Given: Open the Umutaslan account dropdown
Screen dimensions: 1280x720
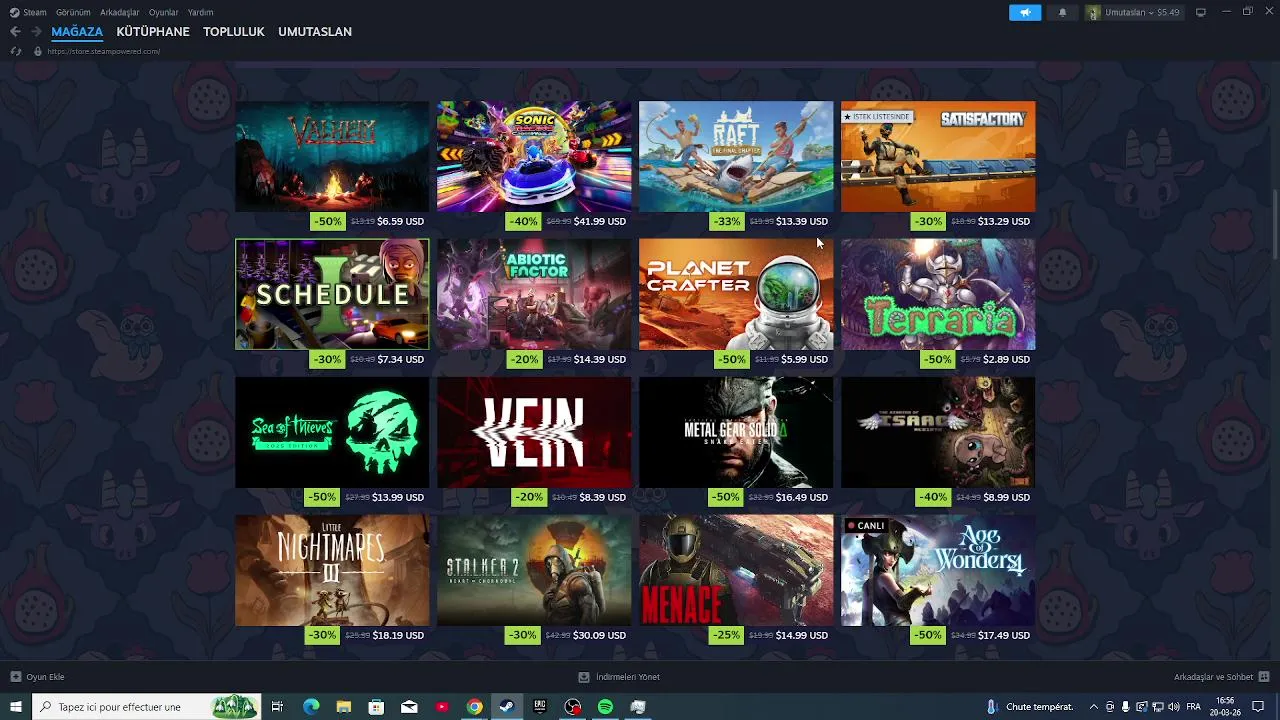Looking at the screenshot, I should [x=1134, y=12].
